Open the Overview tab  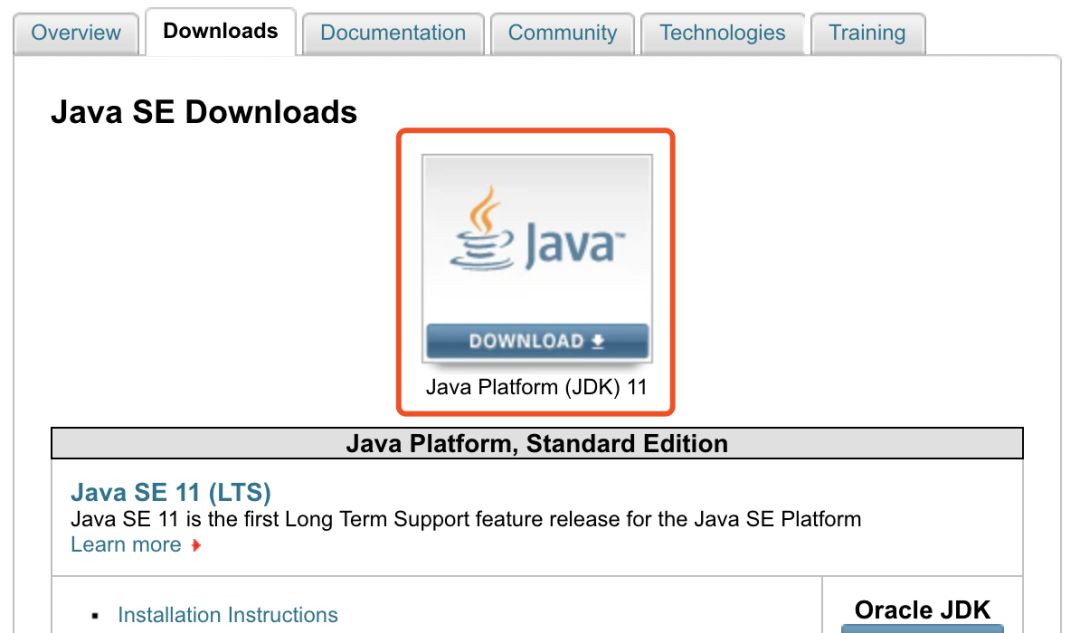click(x=76, y=33)
